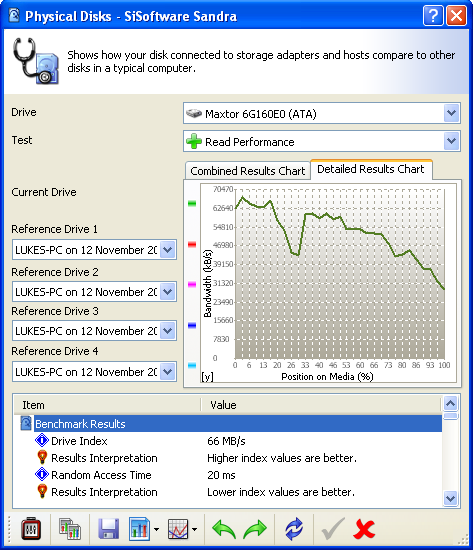Switch to Combined Results Chart tab
The image size is (473, 550).
(x=248, y=171)
